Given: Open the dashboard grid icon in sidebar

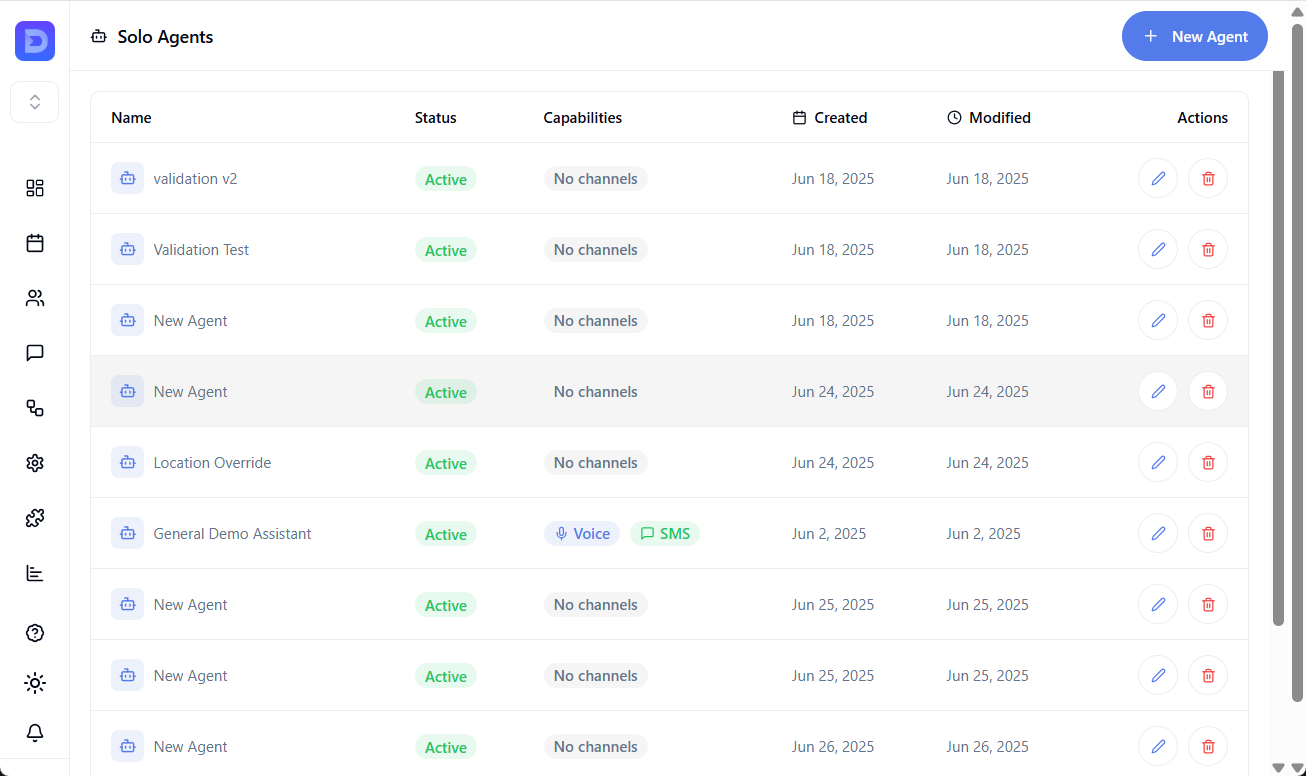Looking at the screenshot, I should tap(35, 188).
